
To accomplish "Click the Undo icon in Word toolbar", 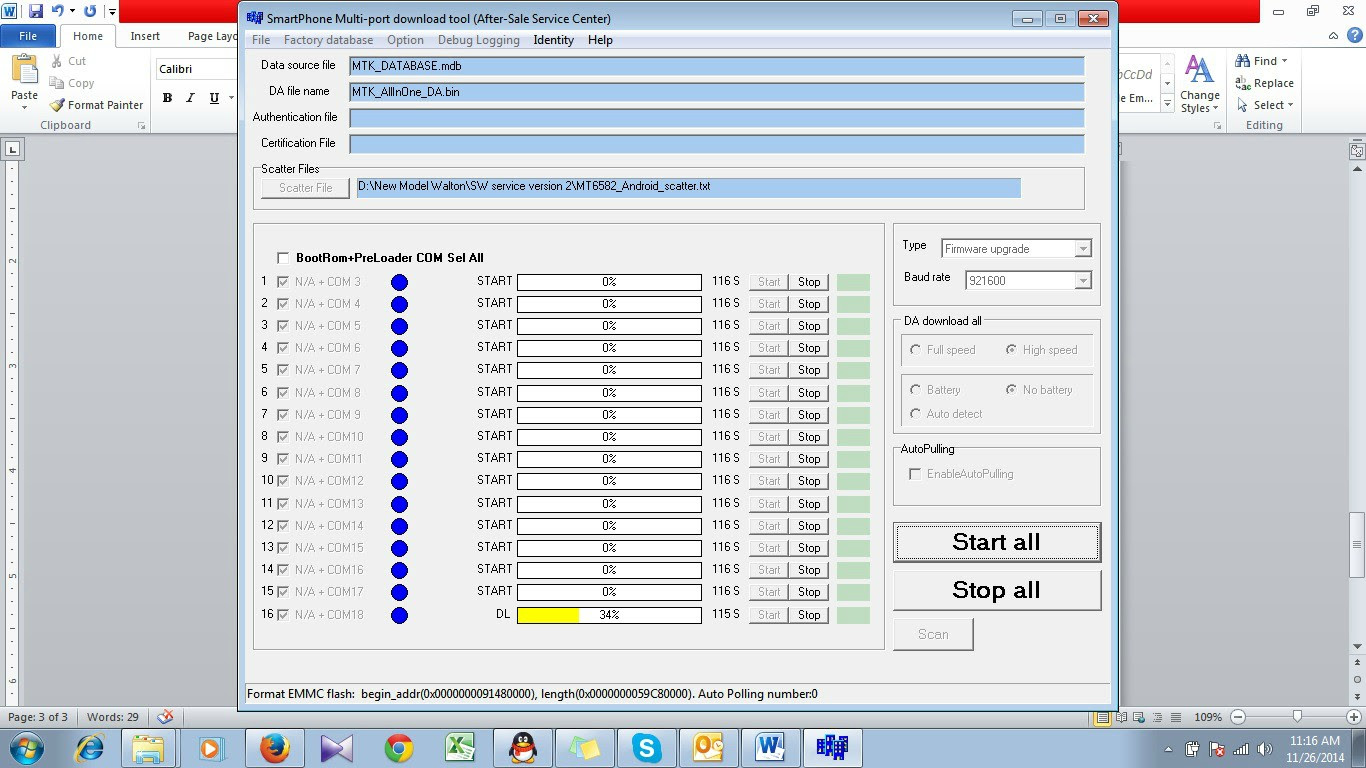I will [x=57, y=11].
